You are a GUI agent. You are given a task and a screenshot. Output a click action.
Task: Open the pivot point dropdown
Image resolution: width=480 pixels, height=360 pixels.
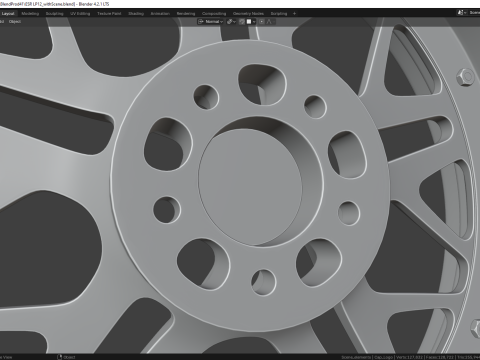pos(231,22)
